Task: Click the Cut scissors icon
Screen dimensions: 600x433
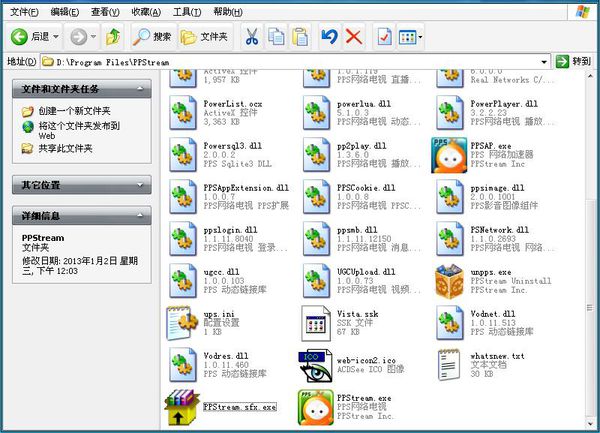Action: (252, 36)
